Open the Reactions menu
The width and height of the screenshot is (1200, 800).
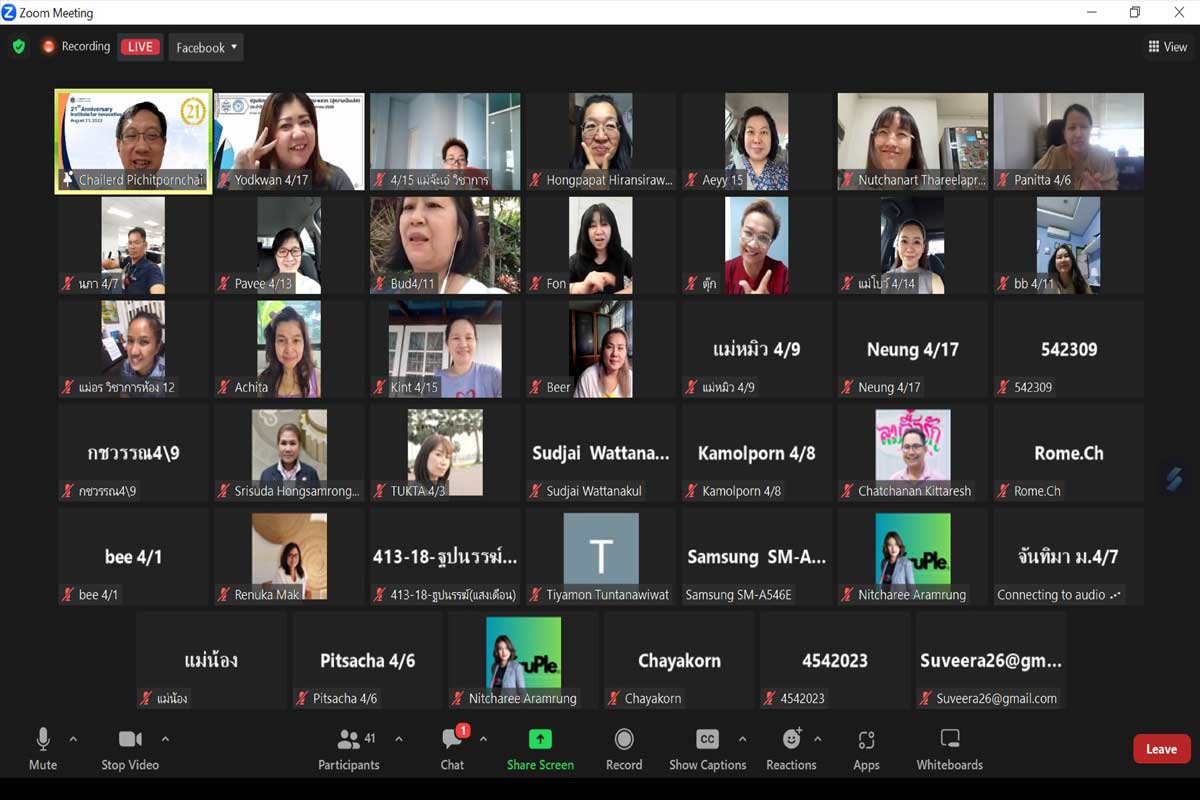point(791,740)
